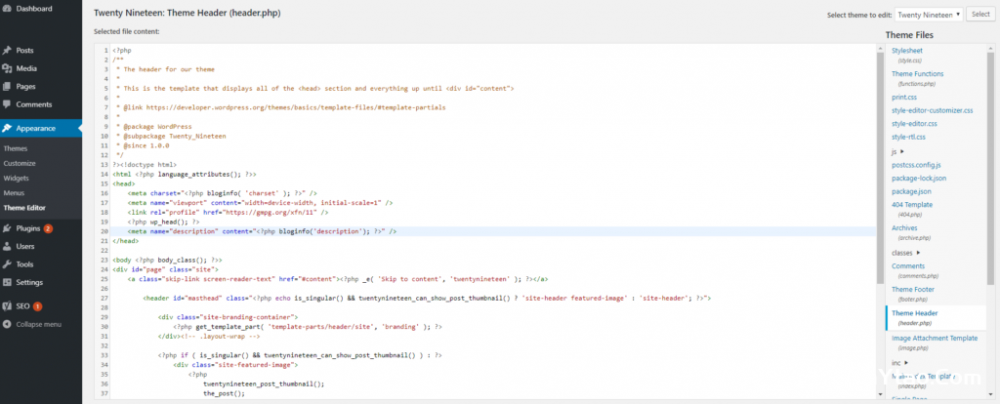
Task: Collapse the admin menu
Action: 38,324
